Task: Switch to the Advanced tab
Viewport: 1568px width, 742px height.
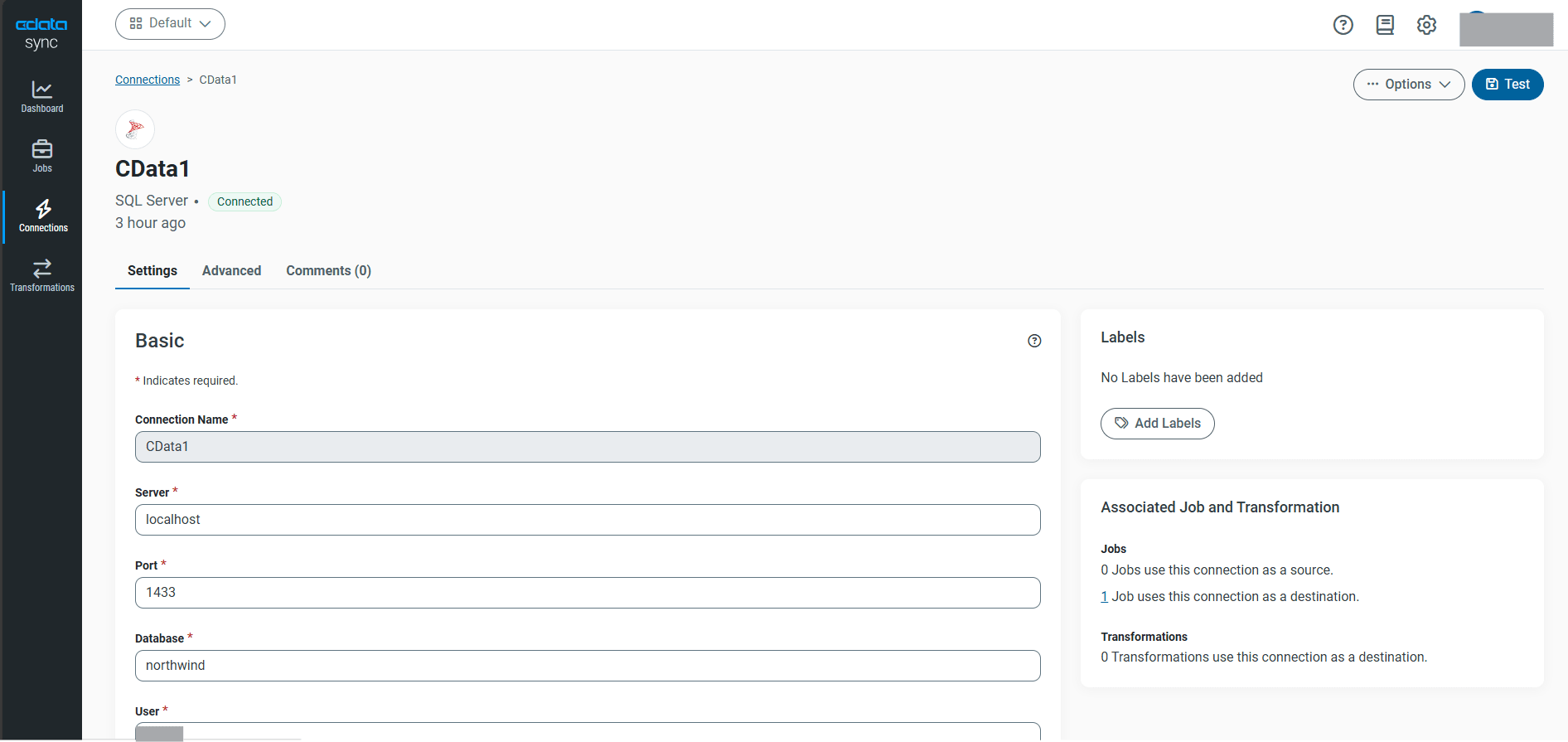Action: point(231,271)
